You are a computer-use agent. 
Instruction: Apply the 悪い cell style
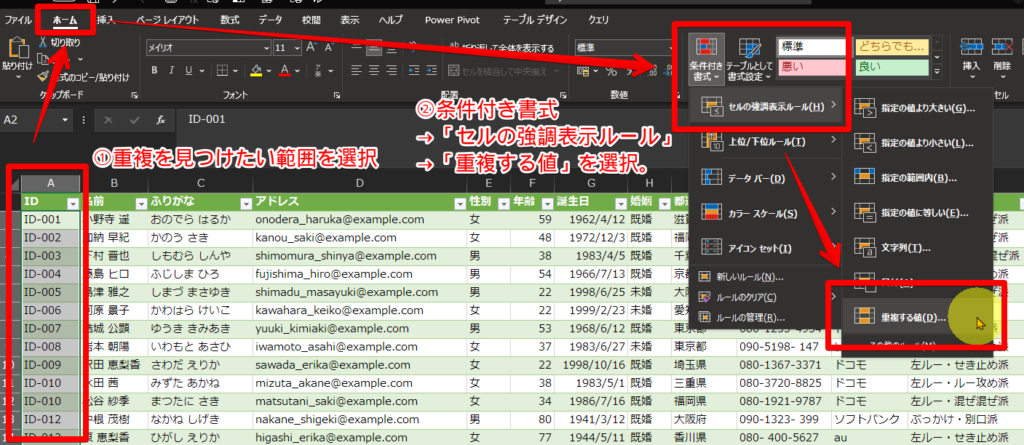(x=812, y=67)
